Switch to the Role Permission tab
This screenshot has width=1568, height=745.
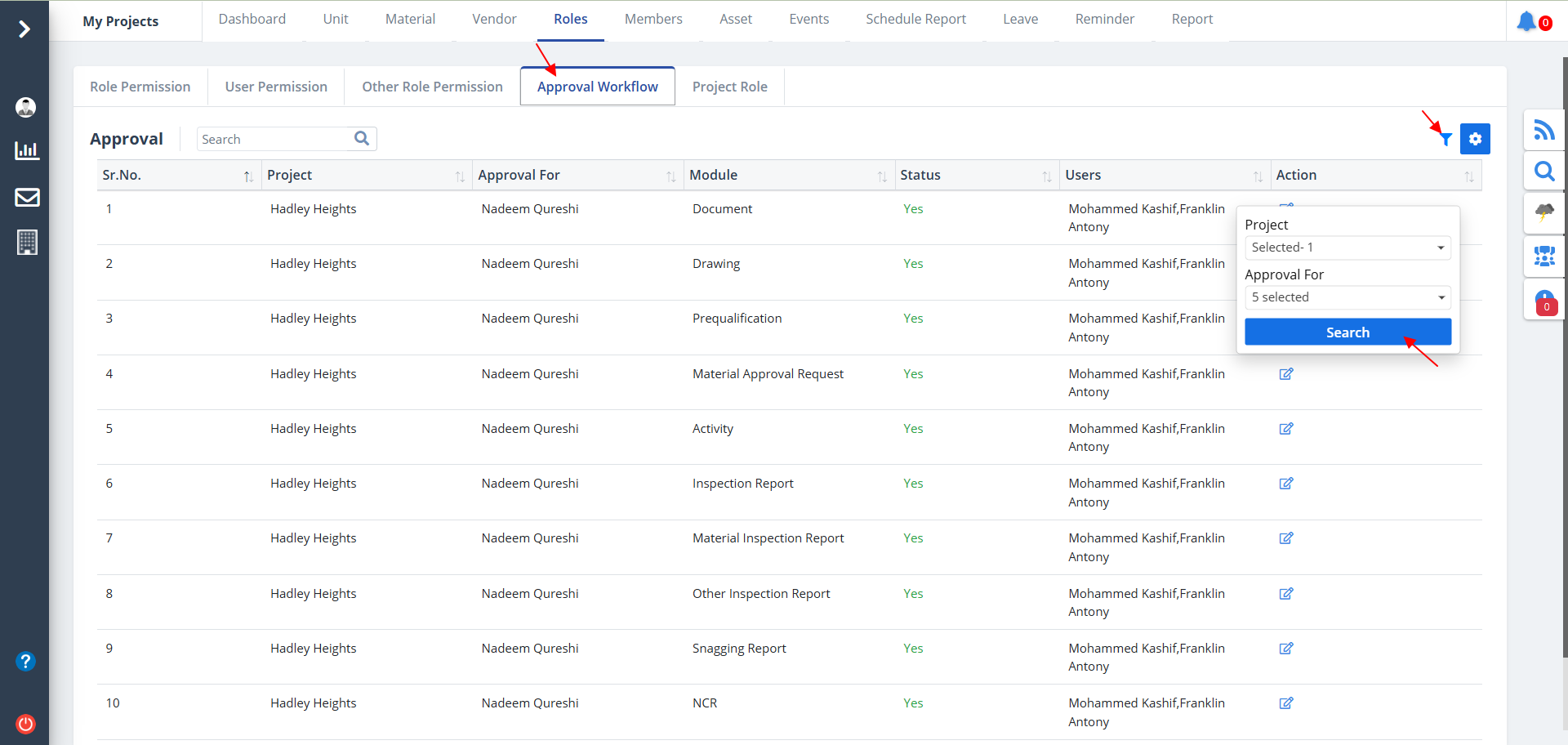(x=140, y=87)
